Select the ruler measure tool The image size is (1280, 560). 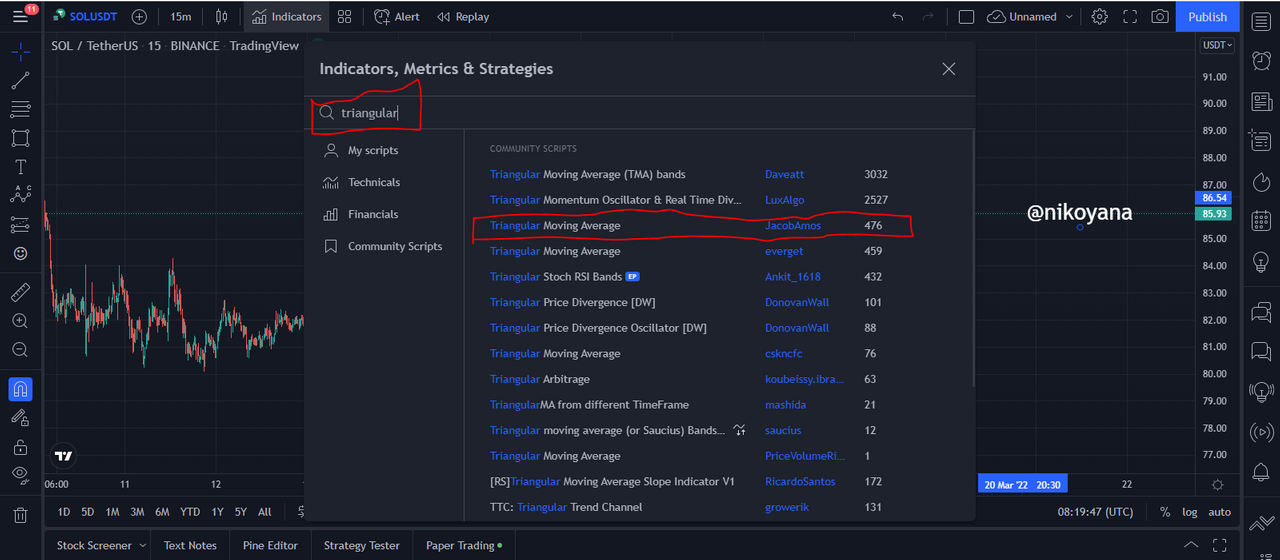[x=20, y=292]
